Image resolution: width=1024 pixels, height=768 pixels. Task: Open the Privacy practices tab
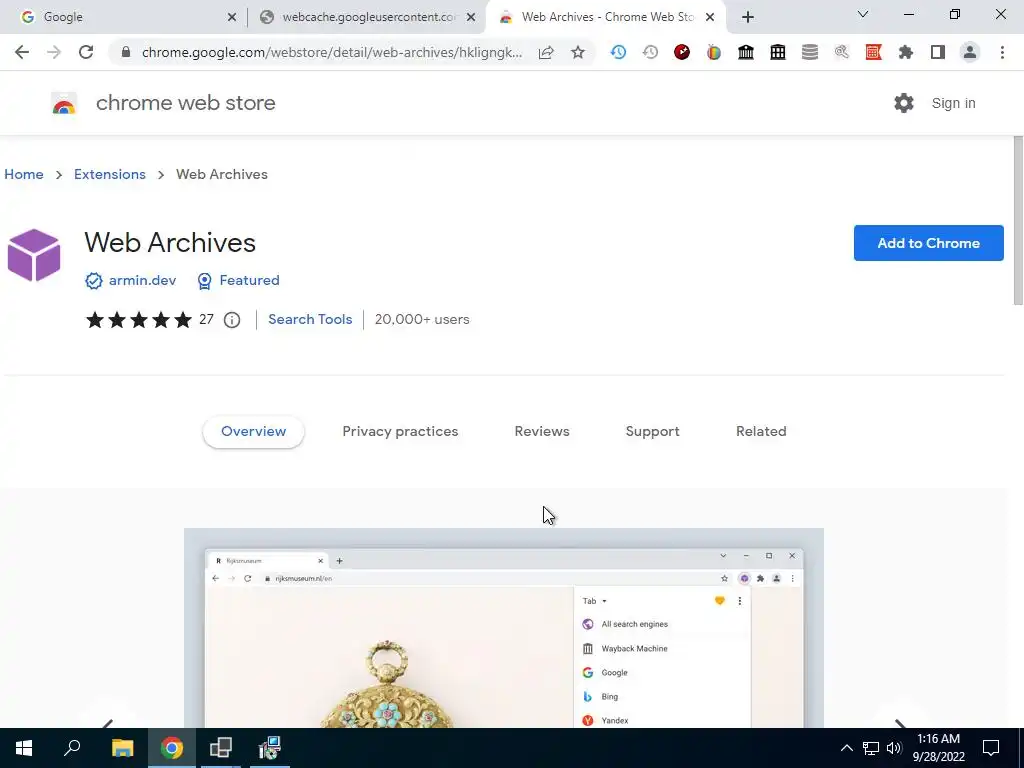[x=400, y=431]
